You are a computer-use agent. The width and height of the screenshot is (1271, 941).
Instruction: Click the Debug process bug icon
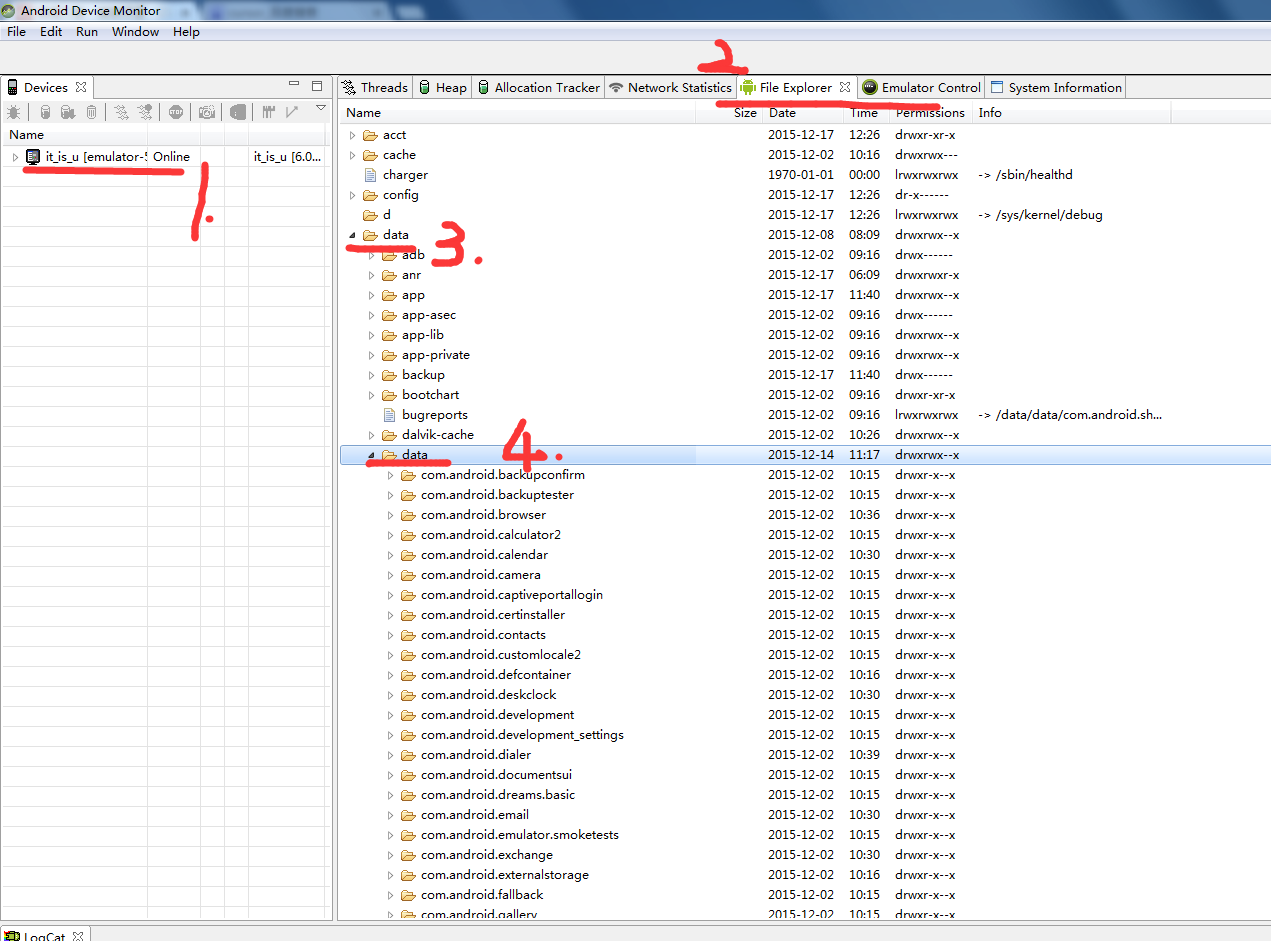tap(14, 112)
